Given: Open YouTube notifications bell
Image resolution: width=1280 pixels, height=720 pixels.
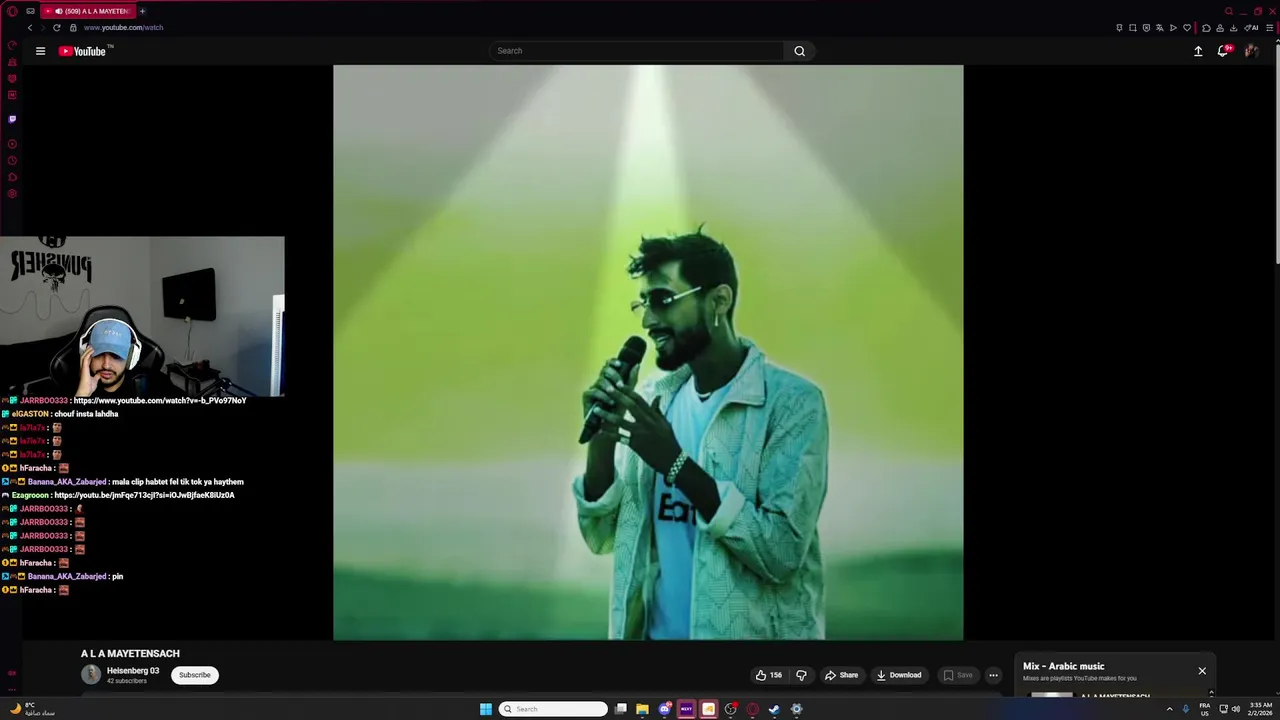Looking at the screenshot, I should click(x=1223, y=51).
